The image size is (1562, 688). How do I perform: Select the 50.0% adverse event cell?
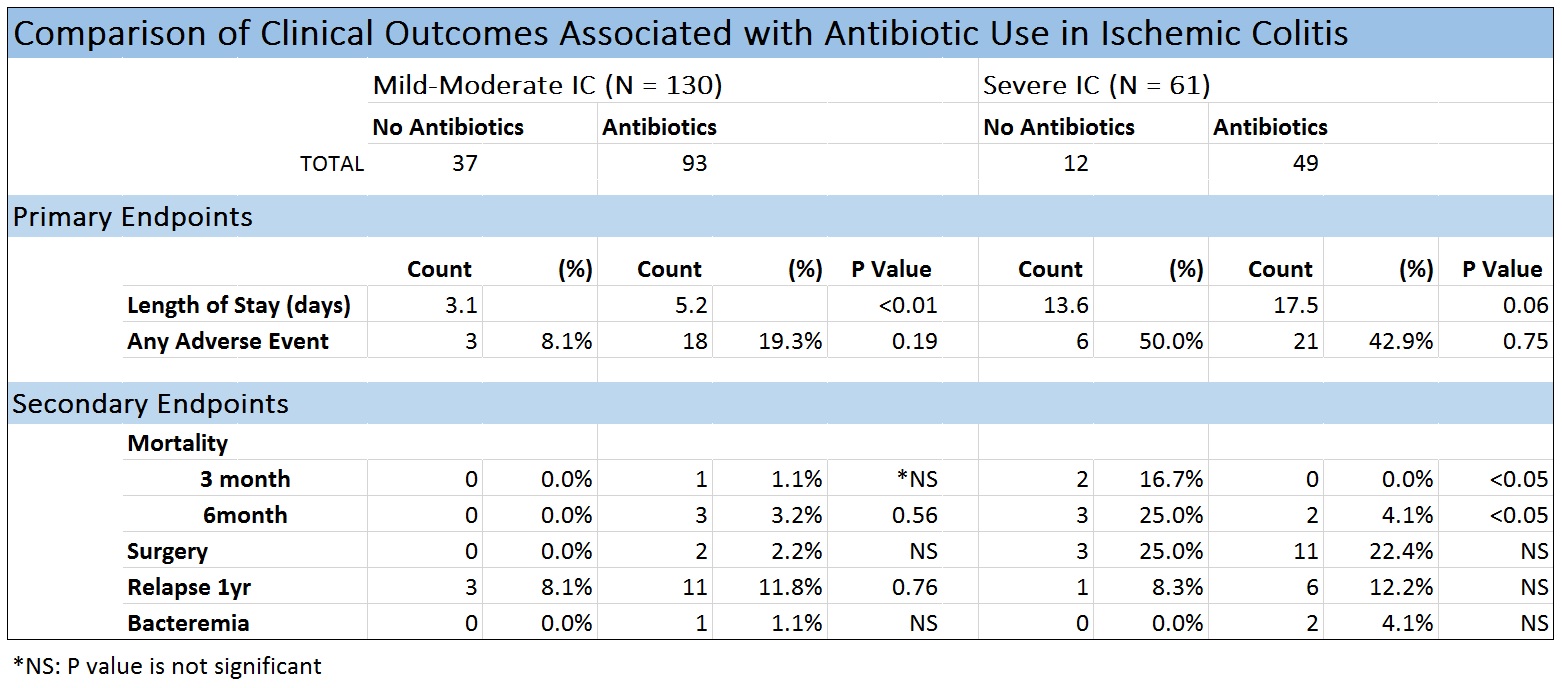click(x=1174, y=341)
